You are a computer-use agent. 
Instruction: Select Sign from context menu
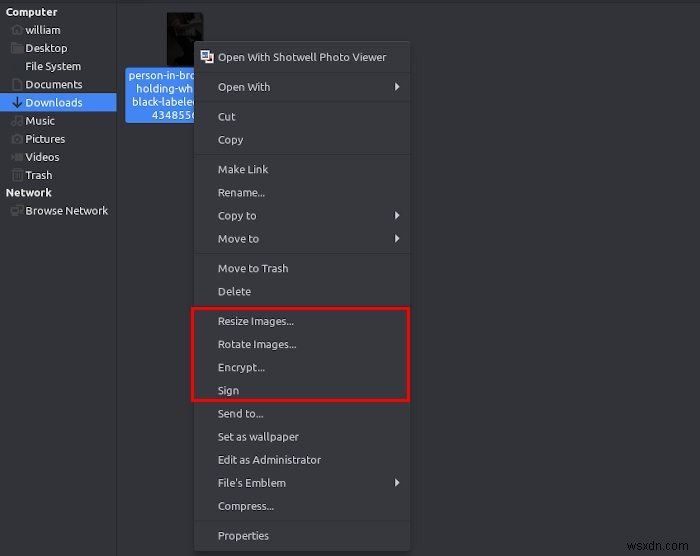click(x=302, y=390)
